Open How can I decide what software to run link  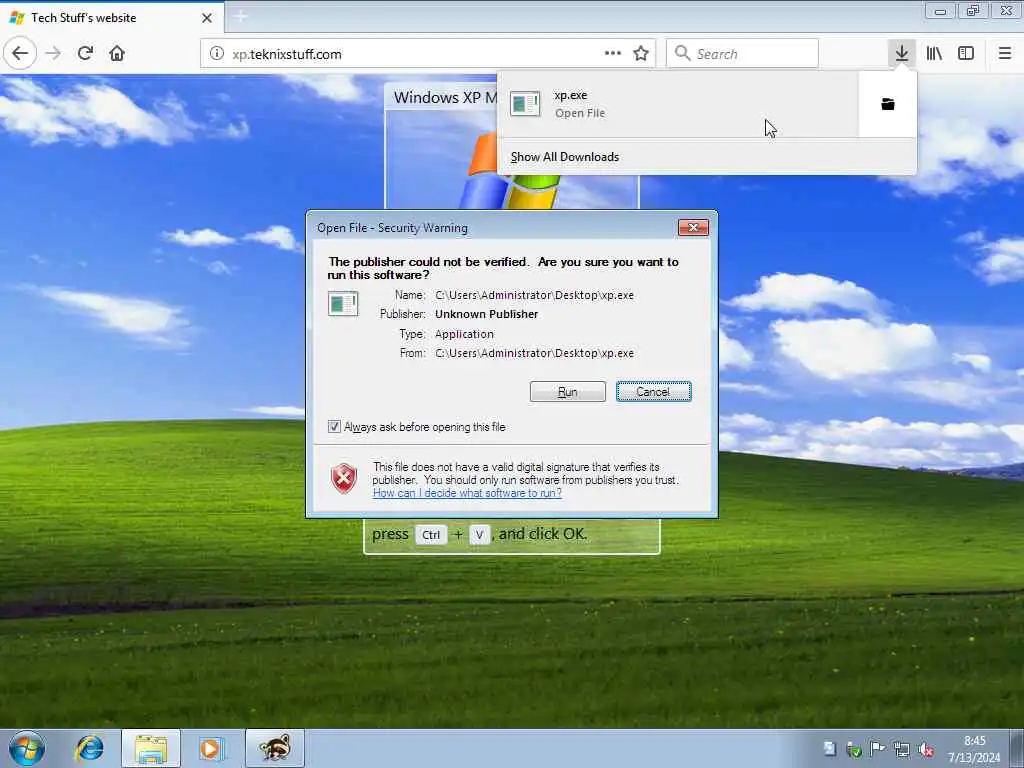coord(467,493)
